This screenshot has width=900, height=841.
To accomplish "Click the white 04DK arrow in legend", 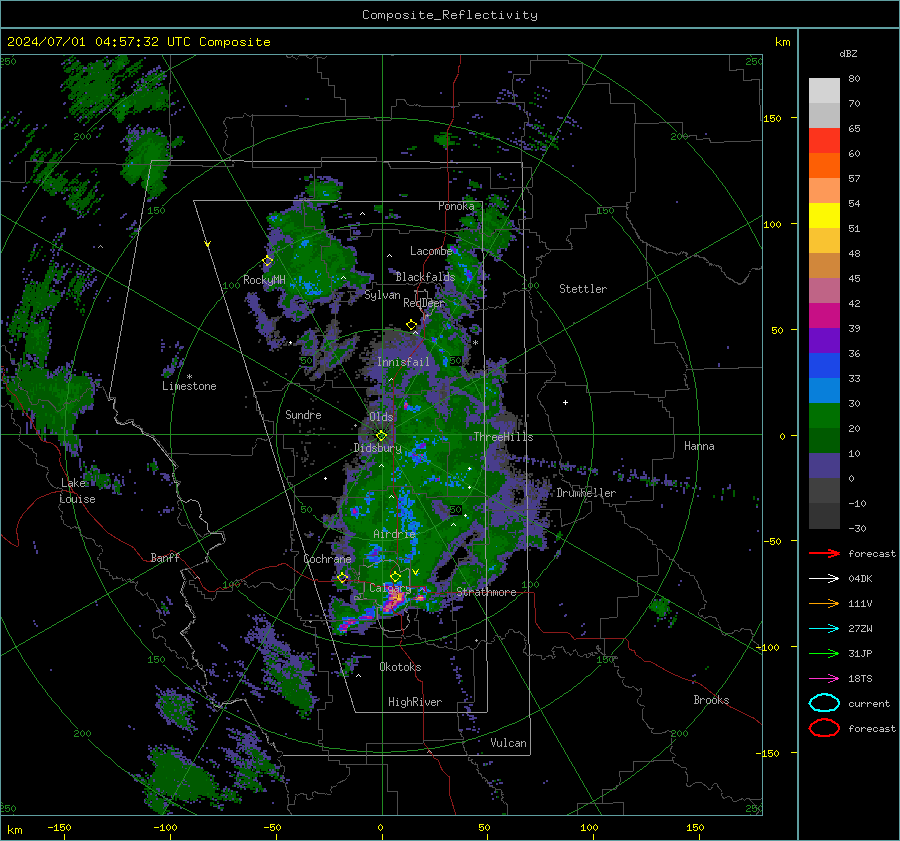I will coord(824,578).
